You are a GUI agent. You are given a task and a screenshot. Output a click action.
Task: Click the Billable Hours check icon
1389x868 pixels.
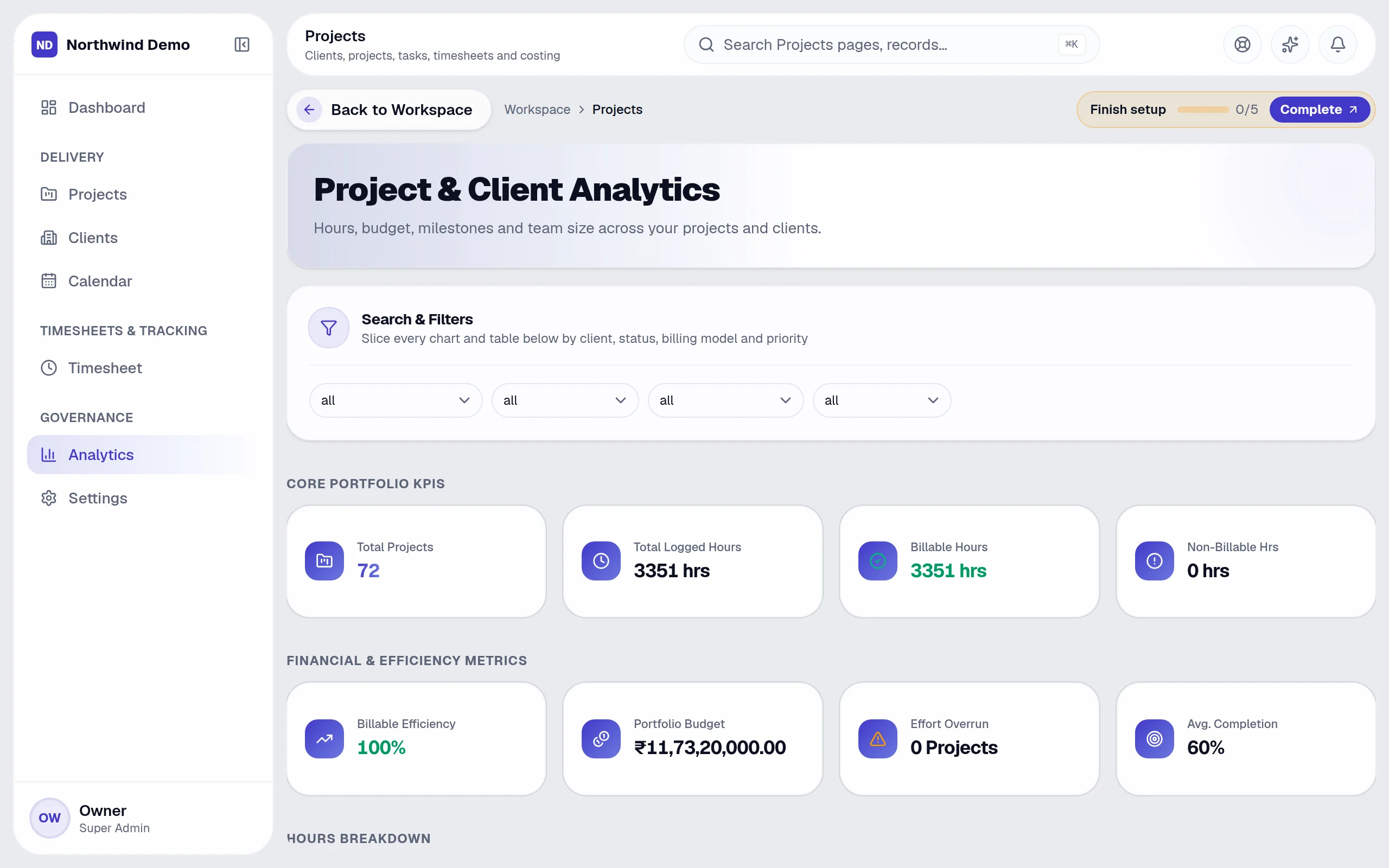click(x=877, y=561)
